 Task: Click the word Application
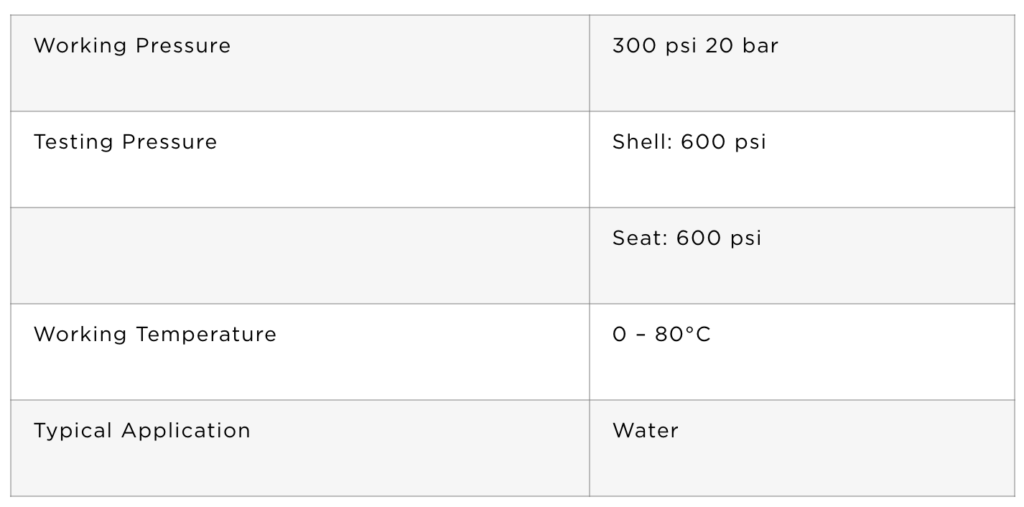(185, 431)
